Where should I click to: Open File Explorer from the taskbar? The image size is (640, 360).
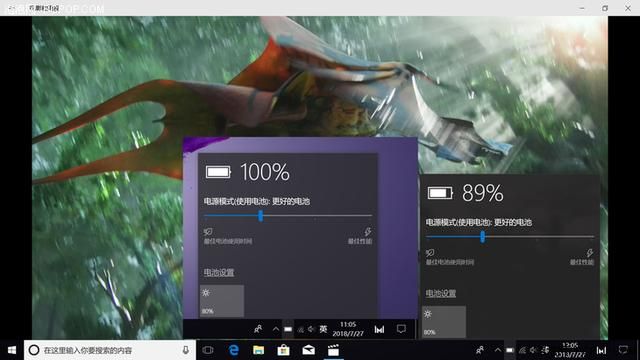[259, 350]
